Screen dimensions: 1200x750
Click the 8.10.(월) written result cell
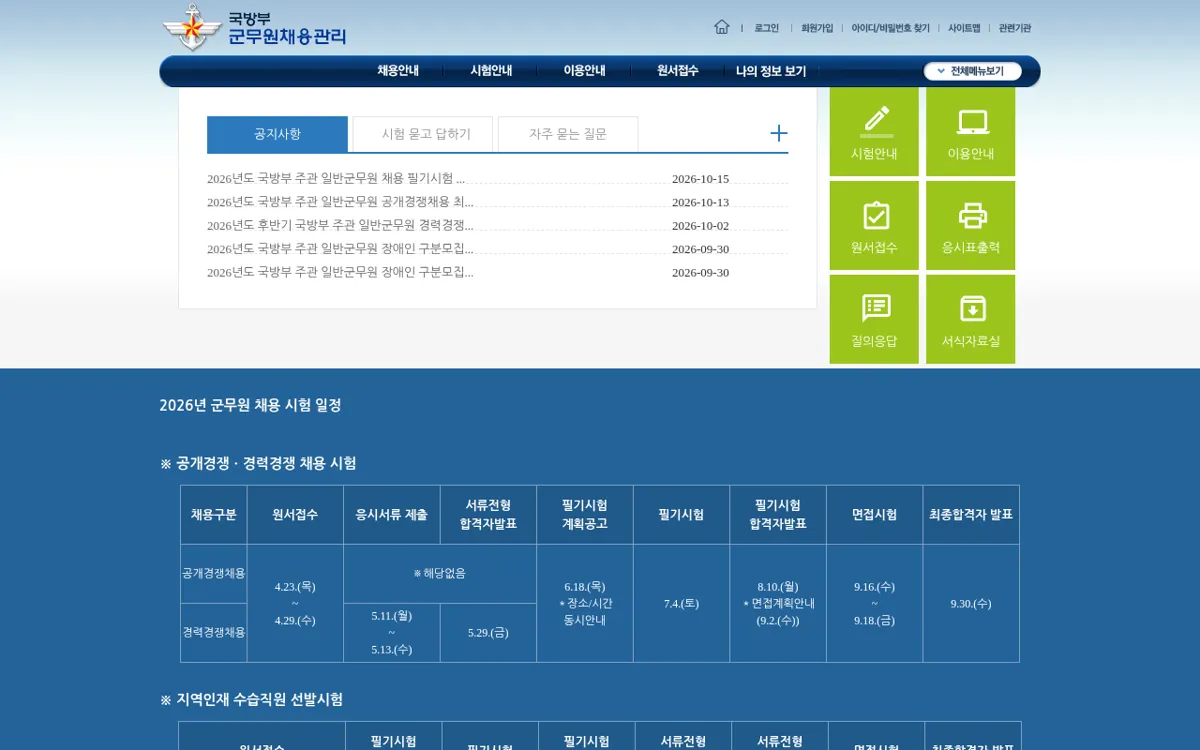pyautogui.click(x=778, y=603)
